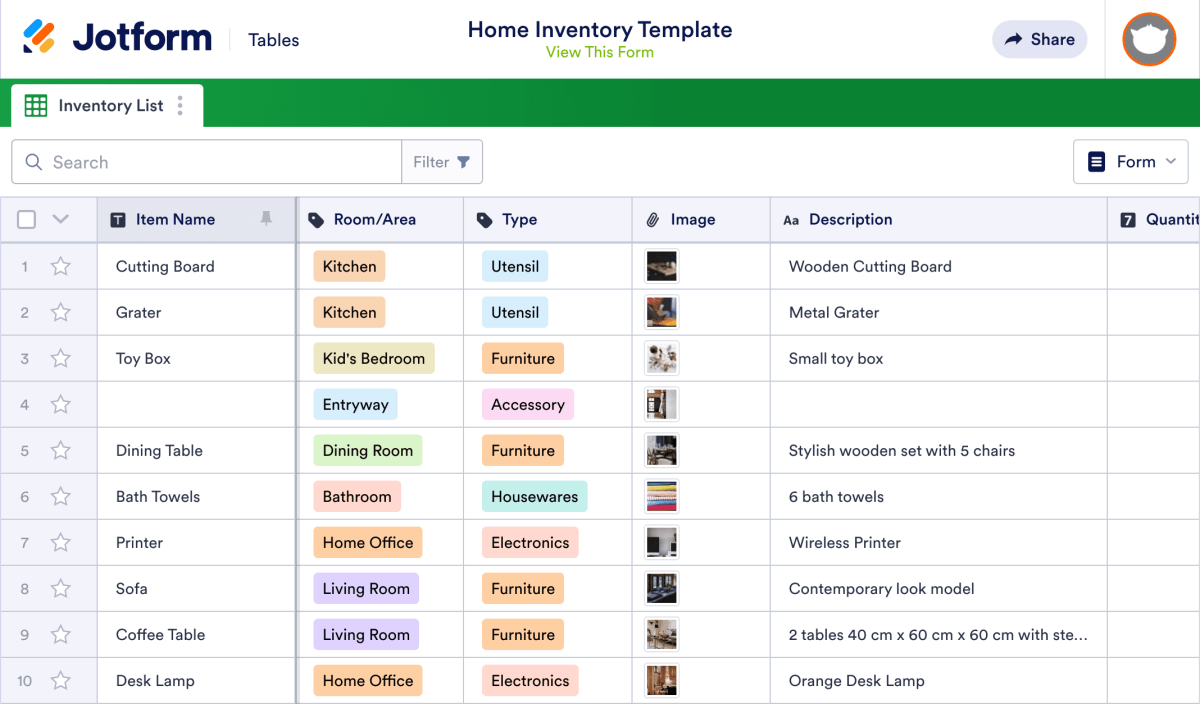Switch to the Inventory List tab
This screenshot has height=704, width=1200.
[x=110, y=105]
